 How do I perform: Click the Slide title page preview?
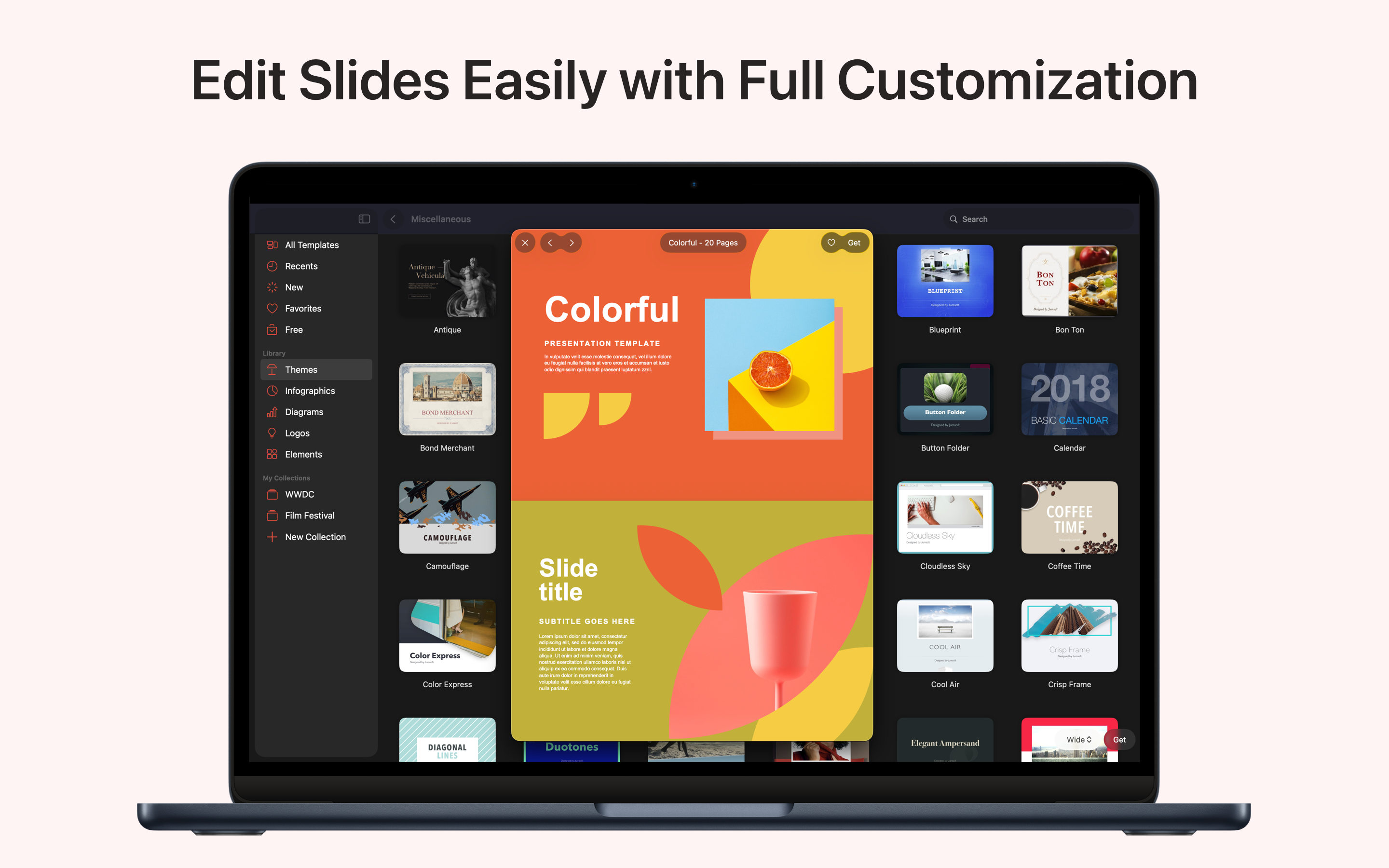(x=692, y=621)
